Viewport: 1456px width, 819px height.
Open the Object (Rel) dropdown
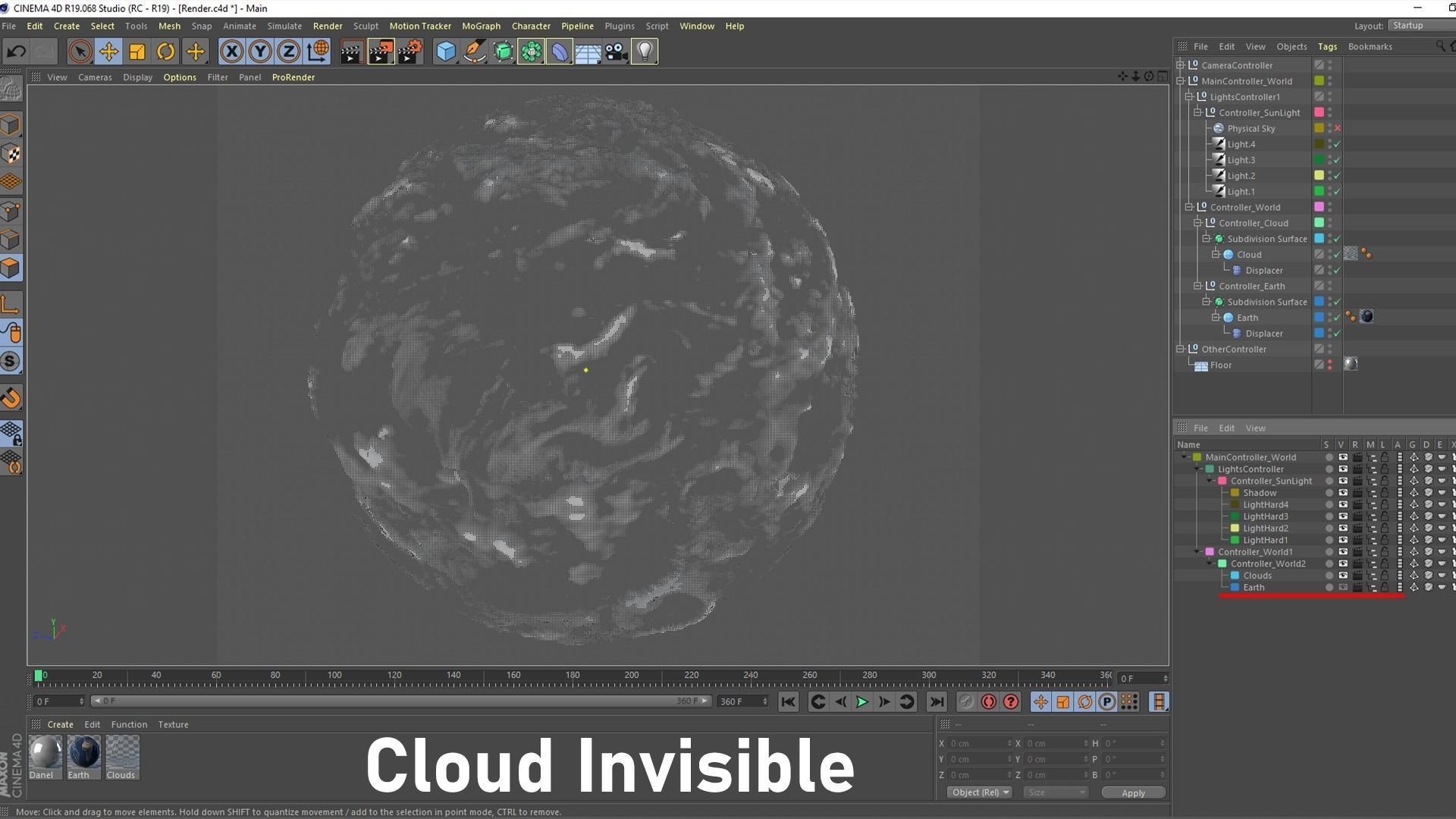coord(980,792)
